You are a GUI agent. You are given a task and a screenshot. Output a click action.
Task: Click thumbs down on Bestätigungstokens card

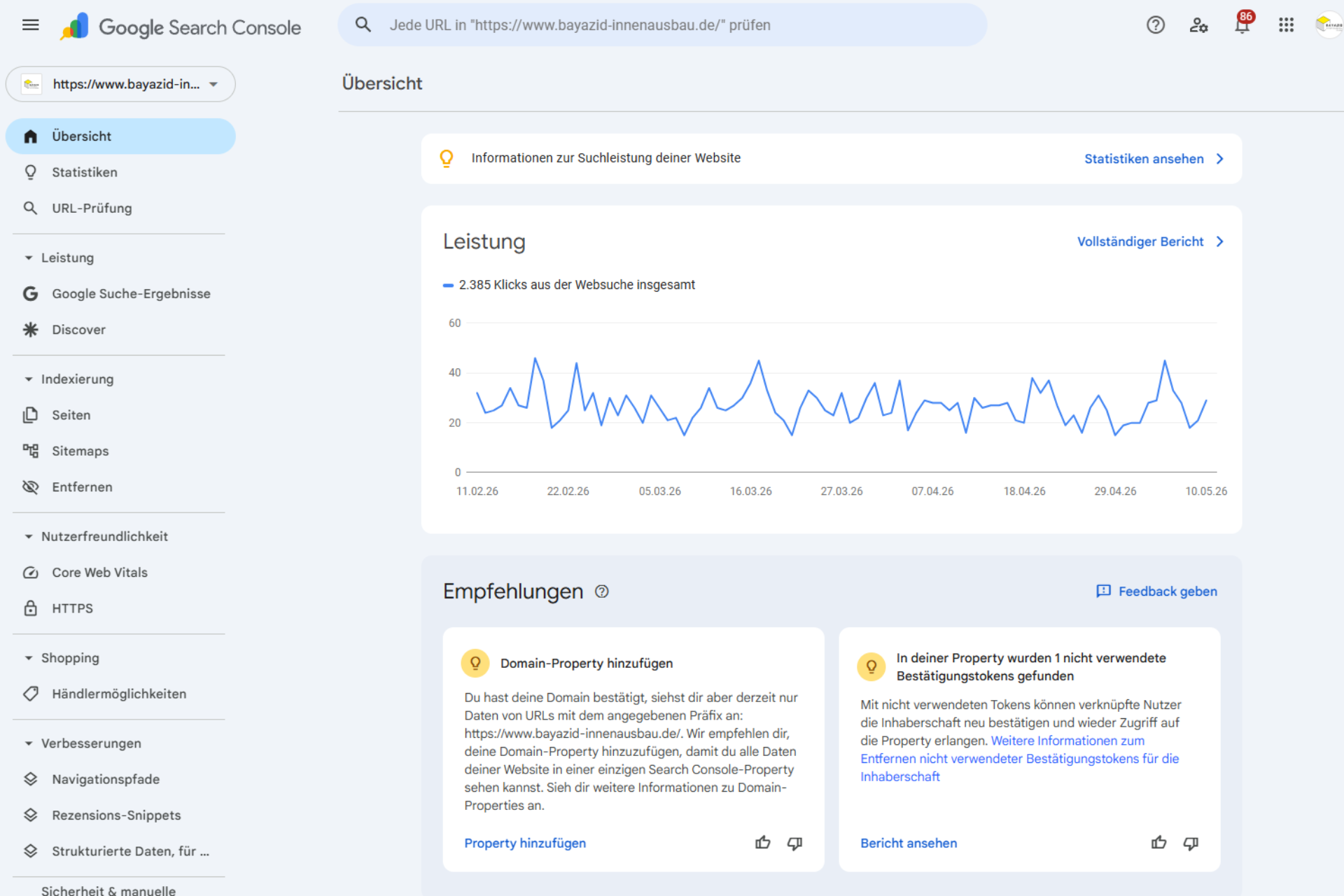click(1191, 843)
